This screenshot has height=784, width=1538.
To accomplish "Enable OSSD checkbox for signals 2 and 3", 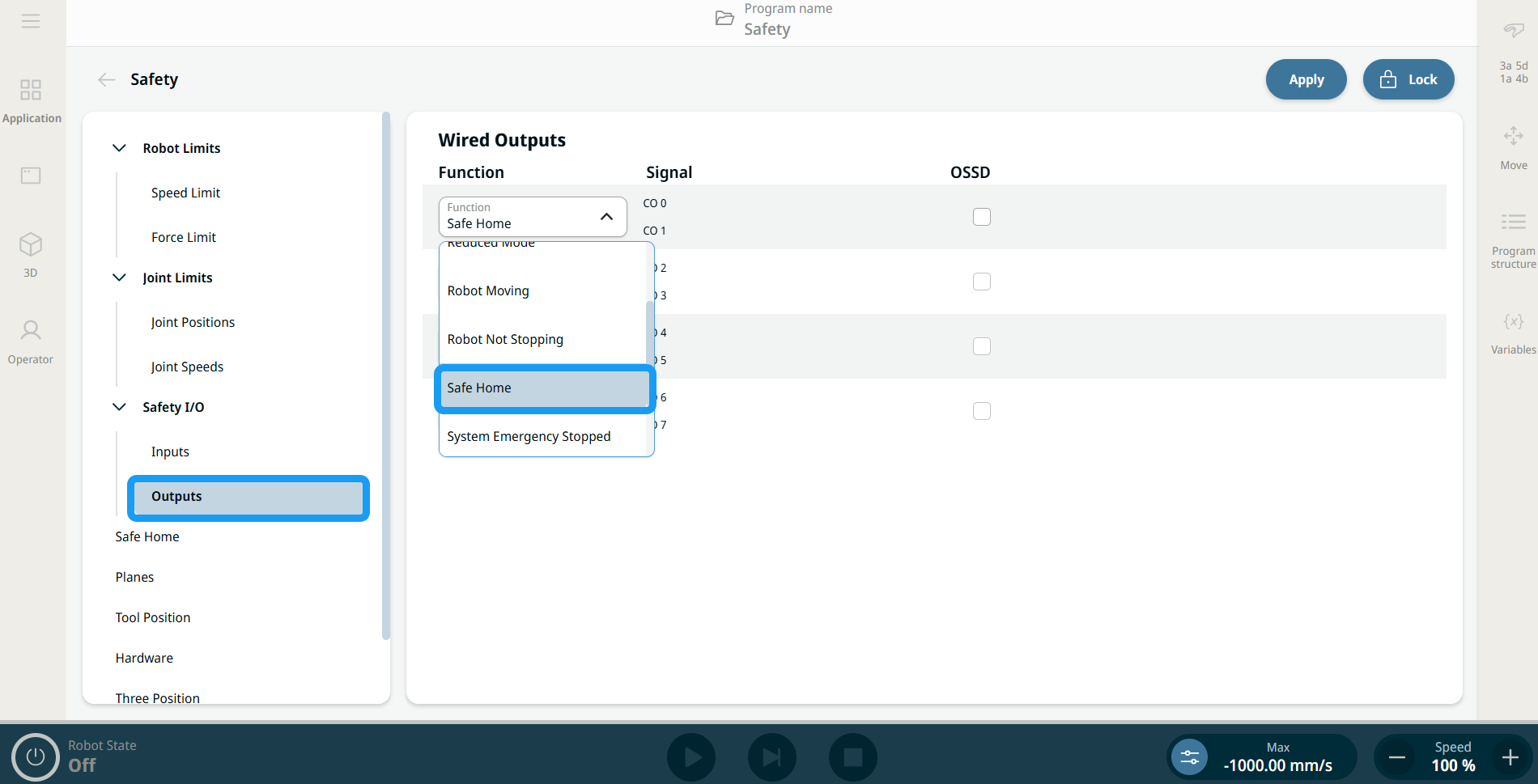I will point(981,282).
